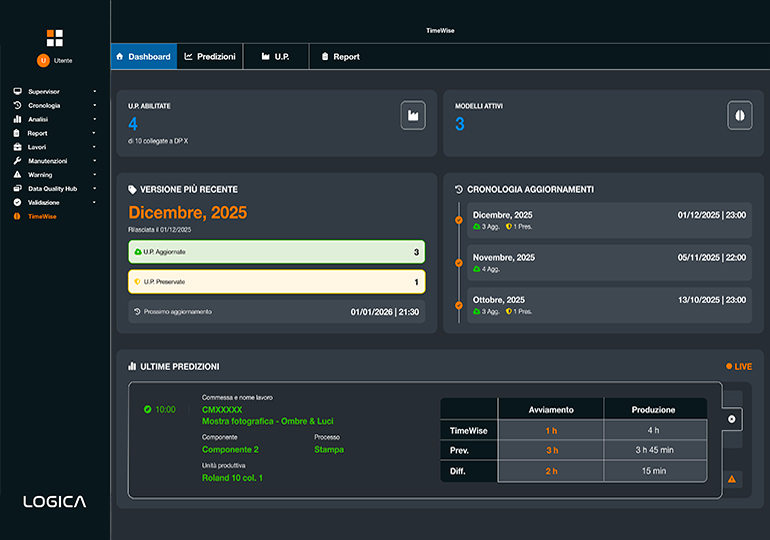Select the Dicembre, 2025 timeline marker
This screenshot has height=540, width=770.
459,220
